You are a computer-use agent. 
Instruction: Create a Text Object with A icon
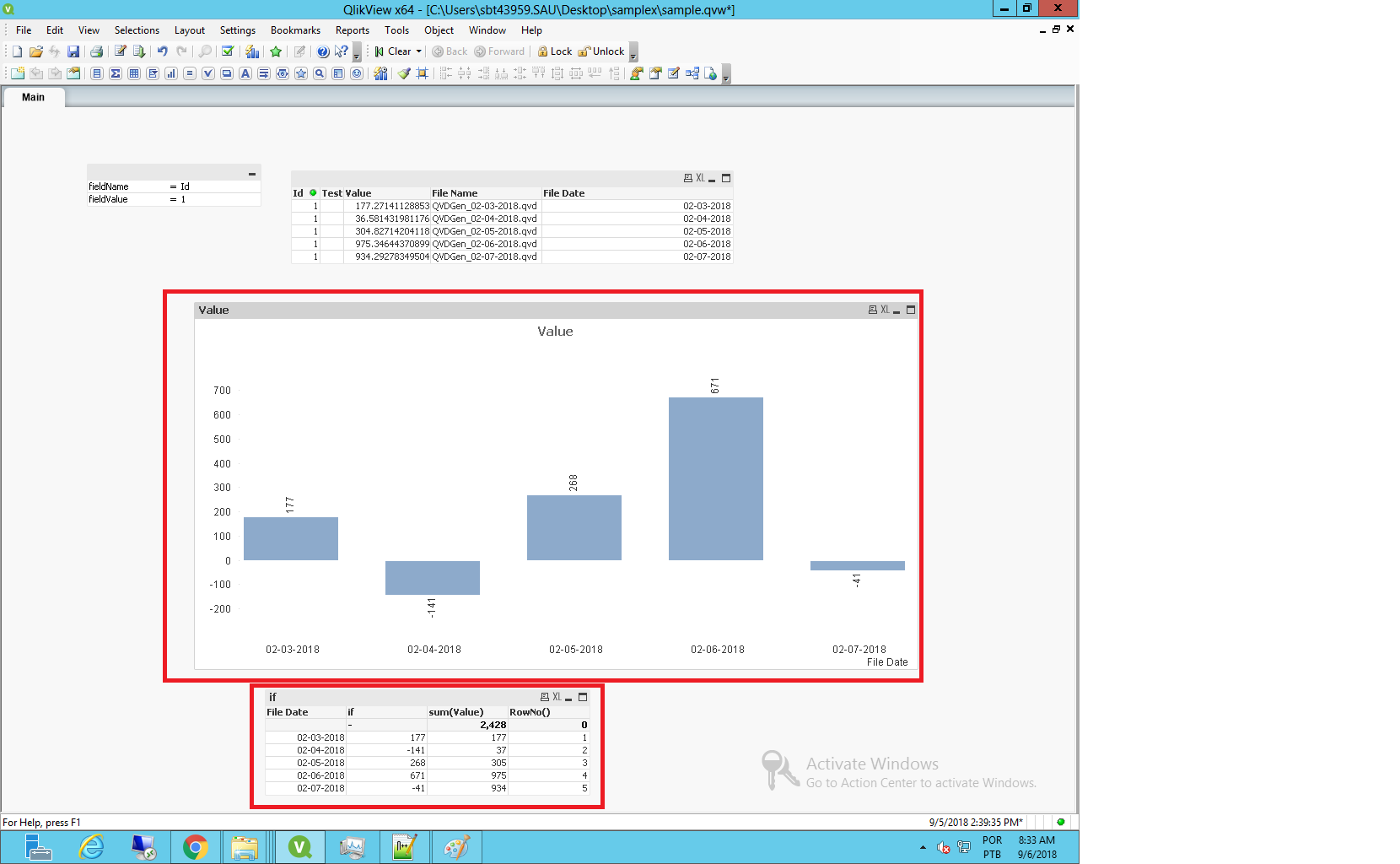pos(245,73)
